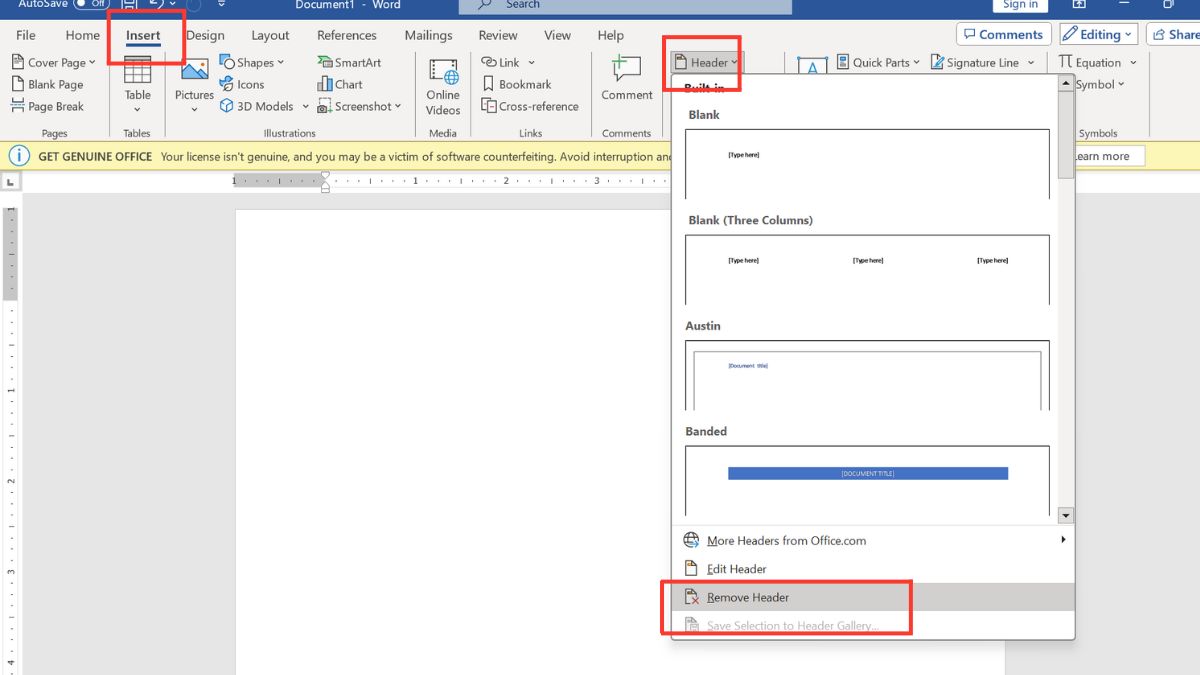
Task: Open Quick Parts menu
Action: click(x=877, y=62)
